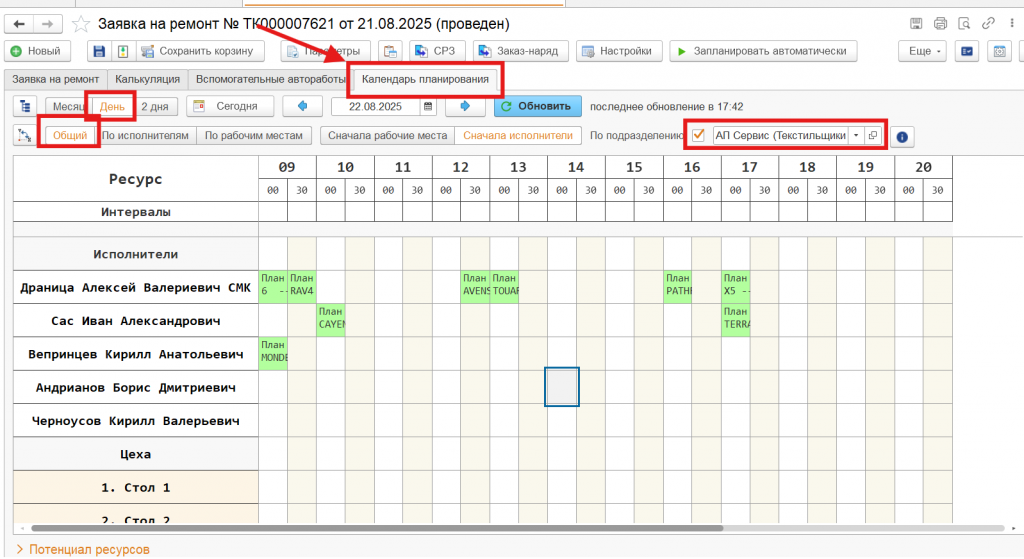Switch to the Калькуляция tab
This screenshot has width=1024, height=559.
click(147, 78)
